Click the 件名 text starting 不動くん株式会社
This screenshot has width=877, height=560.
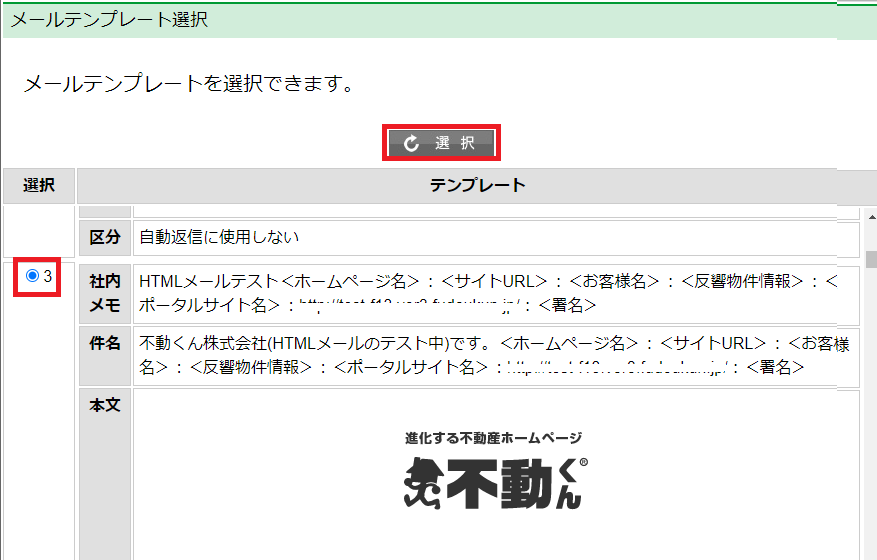[x=494, y=356]
